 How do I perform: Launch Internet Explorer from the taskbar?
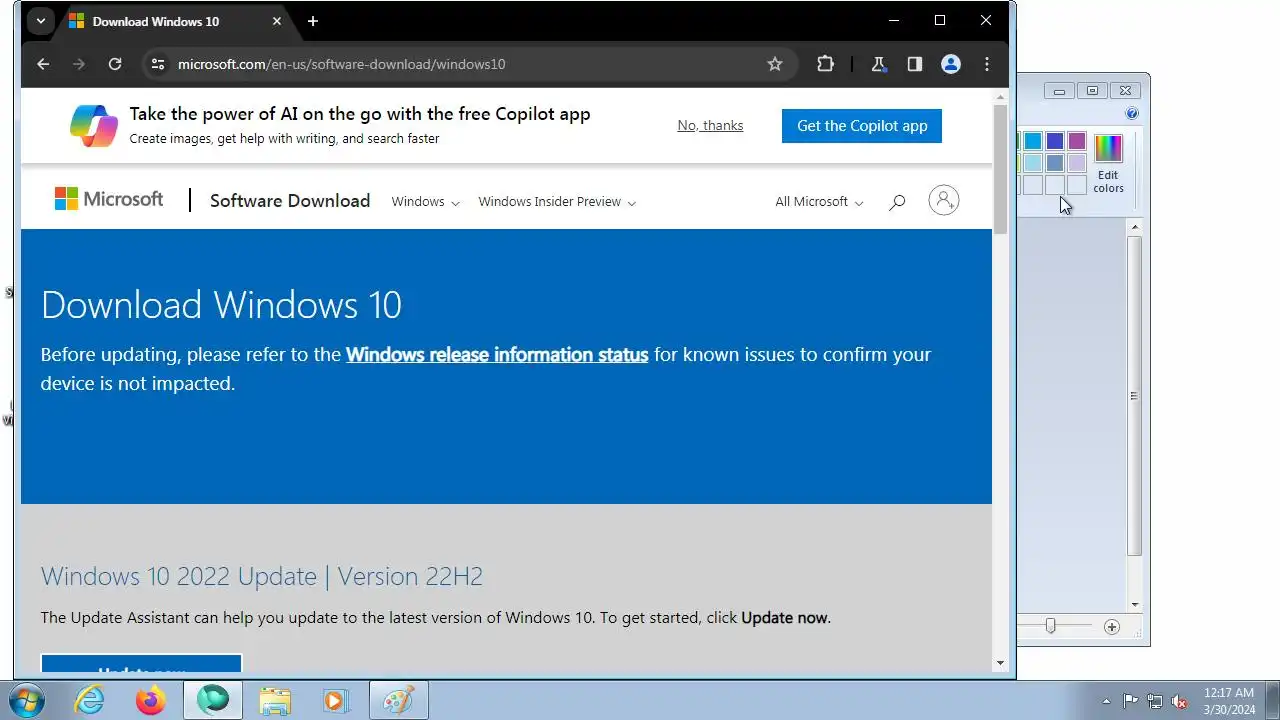90,701
